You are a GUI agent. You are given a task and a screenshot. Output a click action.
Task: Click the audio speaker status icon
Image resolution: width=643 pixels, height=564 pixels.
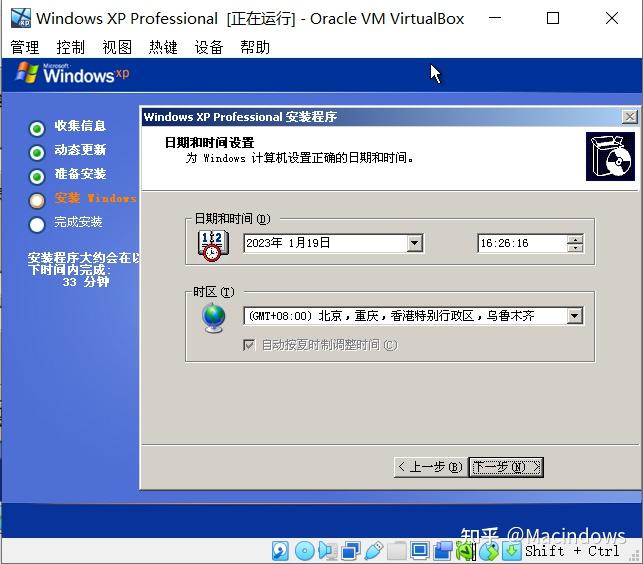(x=328, y=551)
